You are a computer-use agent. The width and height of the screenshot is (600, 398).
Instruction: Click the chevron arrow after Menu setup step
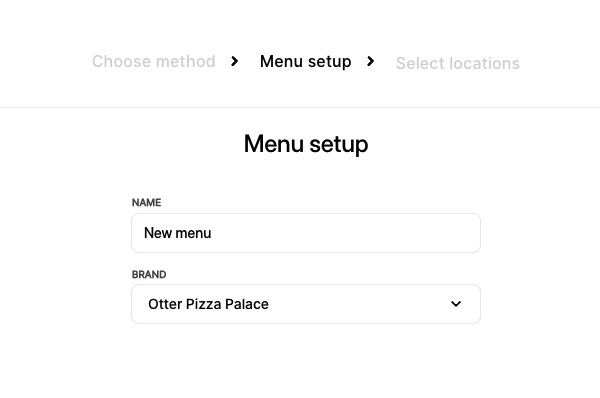click(x=370, y=61)
